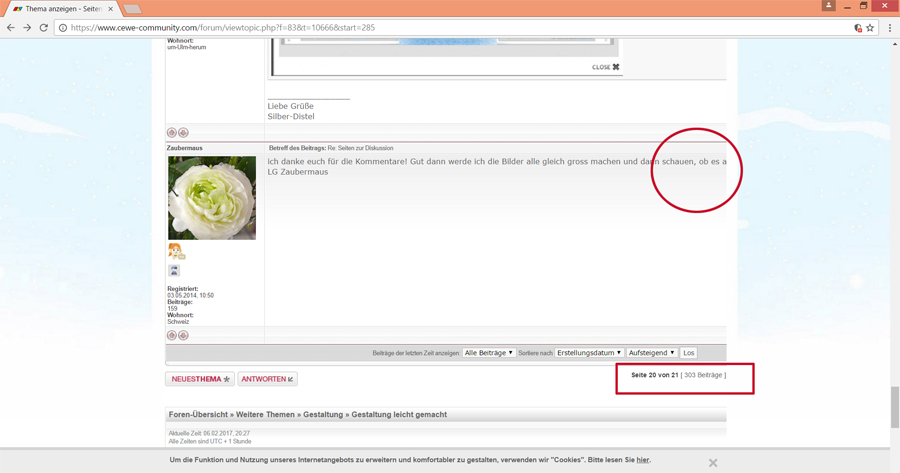
Task: Go forward in browser history
Action: click(27, 28)
